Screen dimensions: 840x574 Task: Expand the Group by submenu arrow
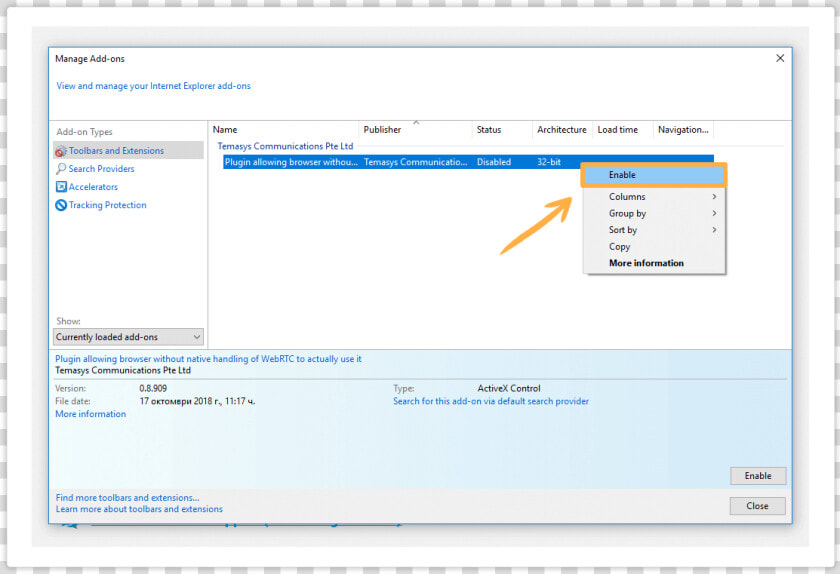tap(714, 213)
